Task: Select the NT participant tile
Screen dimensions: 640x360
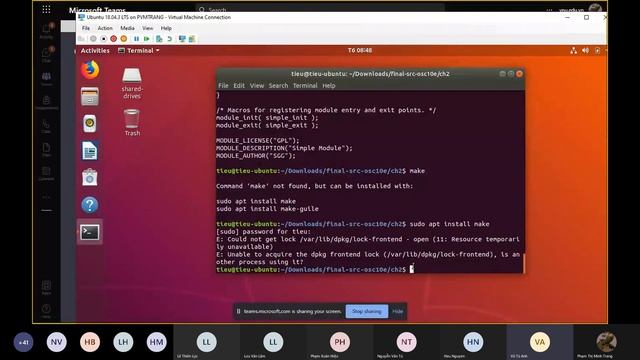Action: [x=407, y=342]
